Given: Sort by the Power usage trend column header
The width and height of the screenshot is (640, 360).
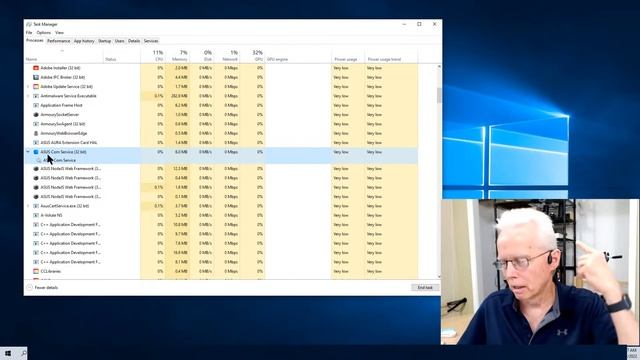Looking at the screenshot, I should coord(391,55).
